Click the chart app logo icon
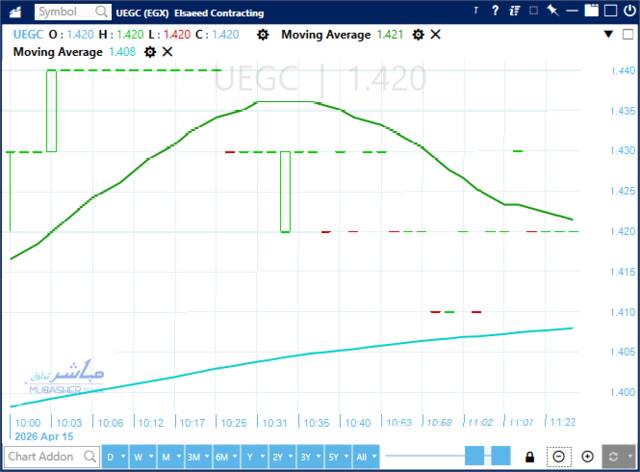 pos(16,11)
